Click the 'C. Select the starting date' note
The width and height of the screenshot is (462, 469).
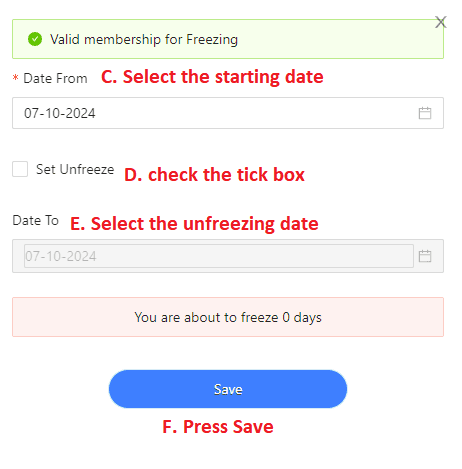pyautogui.click(x=212, y=77)
